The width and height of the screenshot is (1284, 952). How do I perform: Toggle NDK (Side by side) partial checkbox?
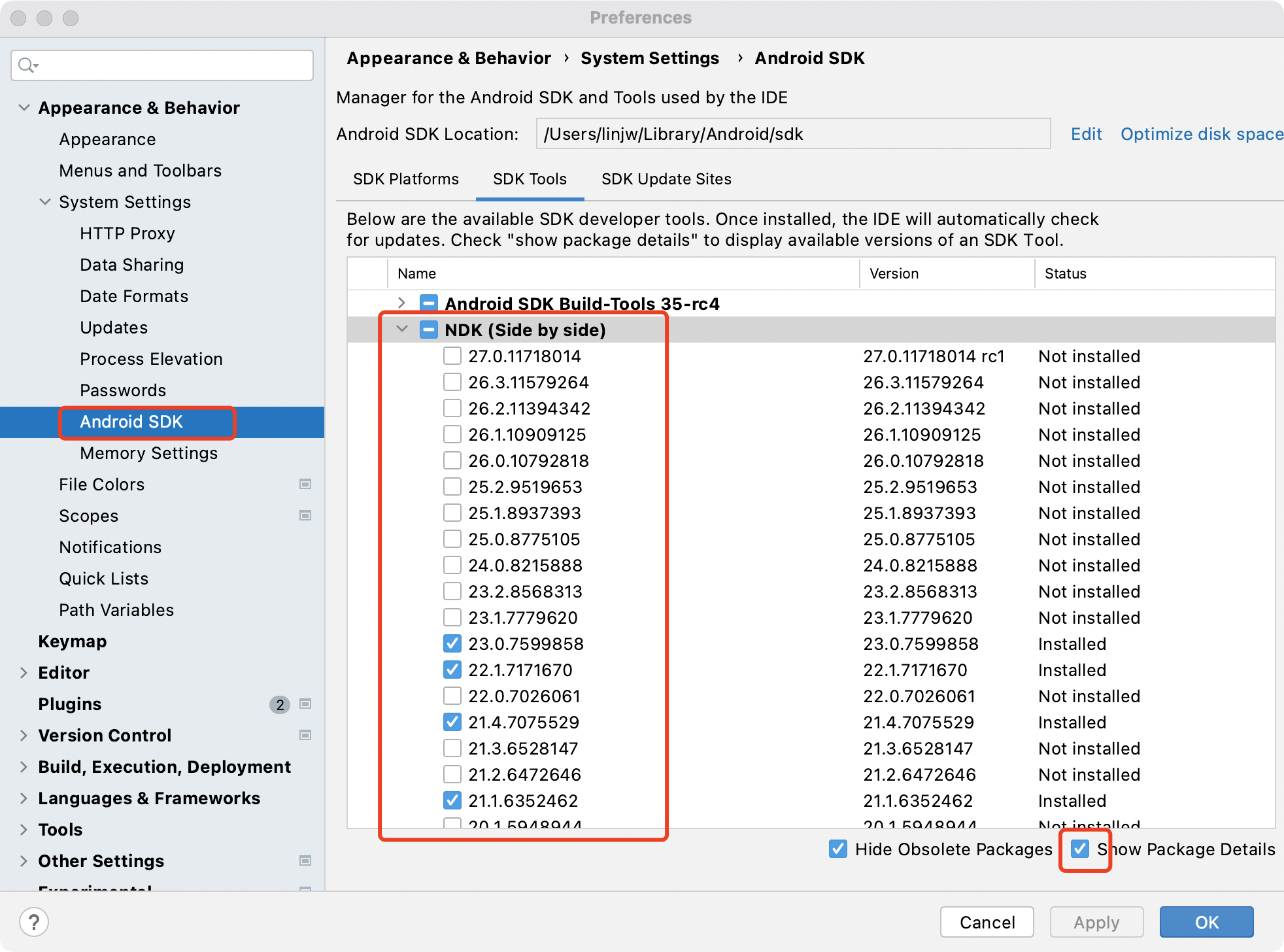429,330
